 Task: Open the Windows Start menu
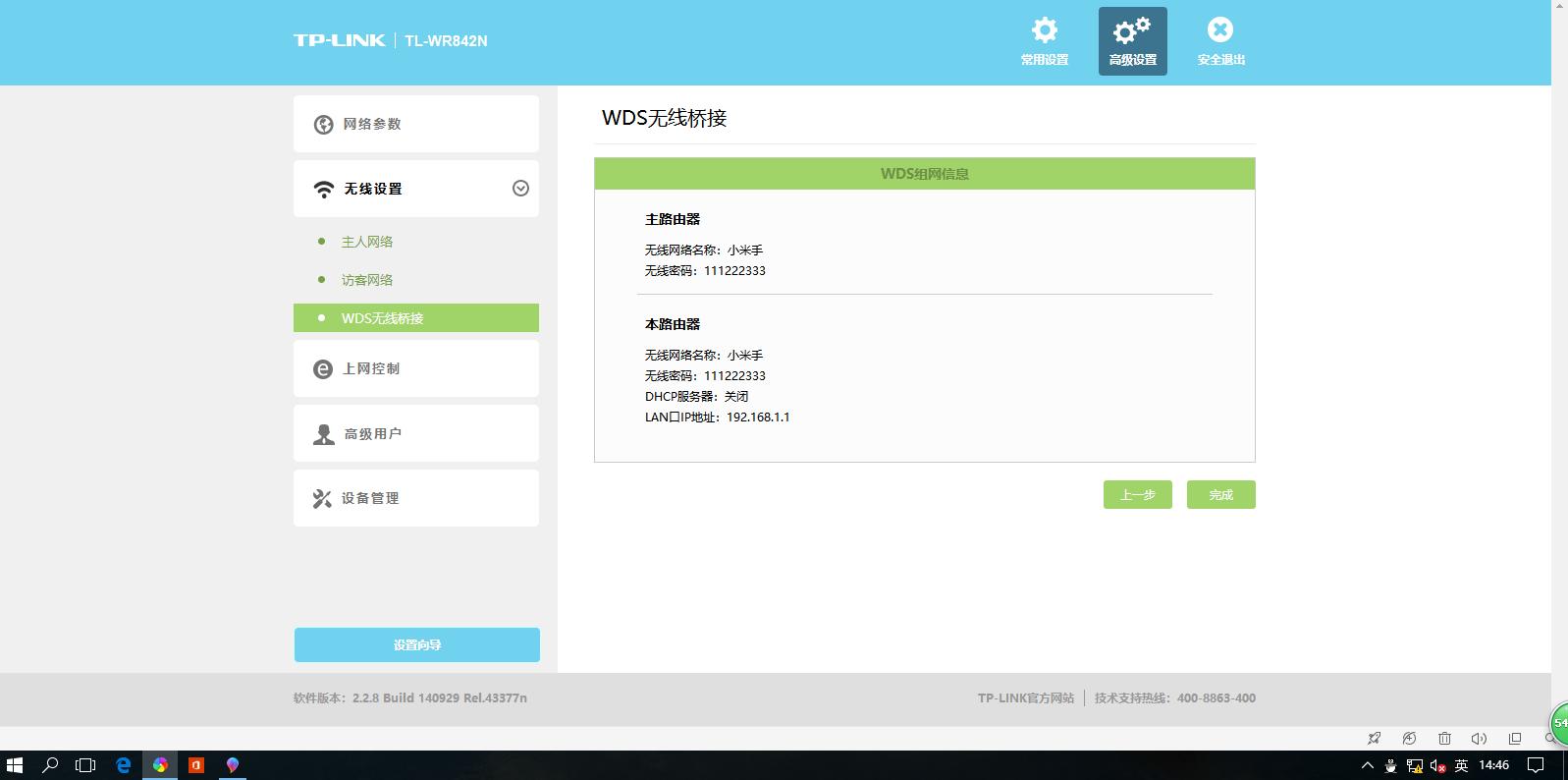coord(15,765)
